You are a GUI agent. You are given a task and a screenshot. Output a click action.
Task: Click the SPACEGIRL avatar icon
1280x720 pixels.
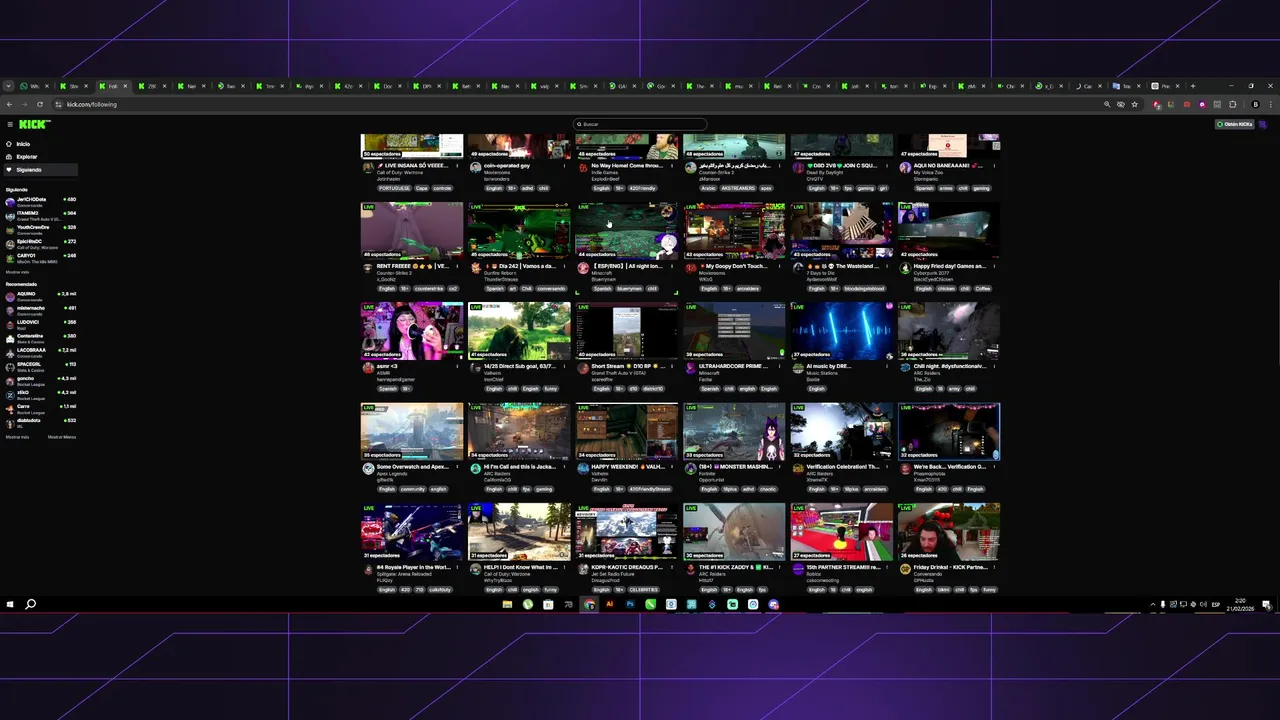click(x=10, y=366)
